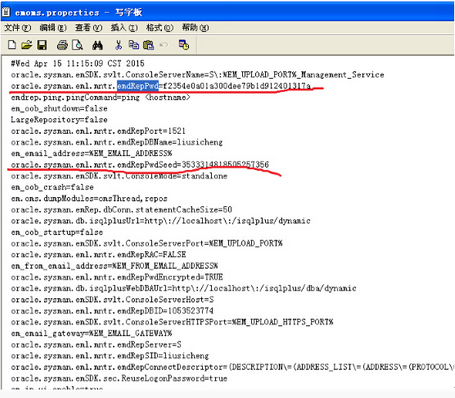
Task: Click the Copy icon
Action: click(x=134, y=45)
